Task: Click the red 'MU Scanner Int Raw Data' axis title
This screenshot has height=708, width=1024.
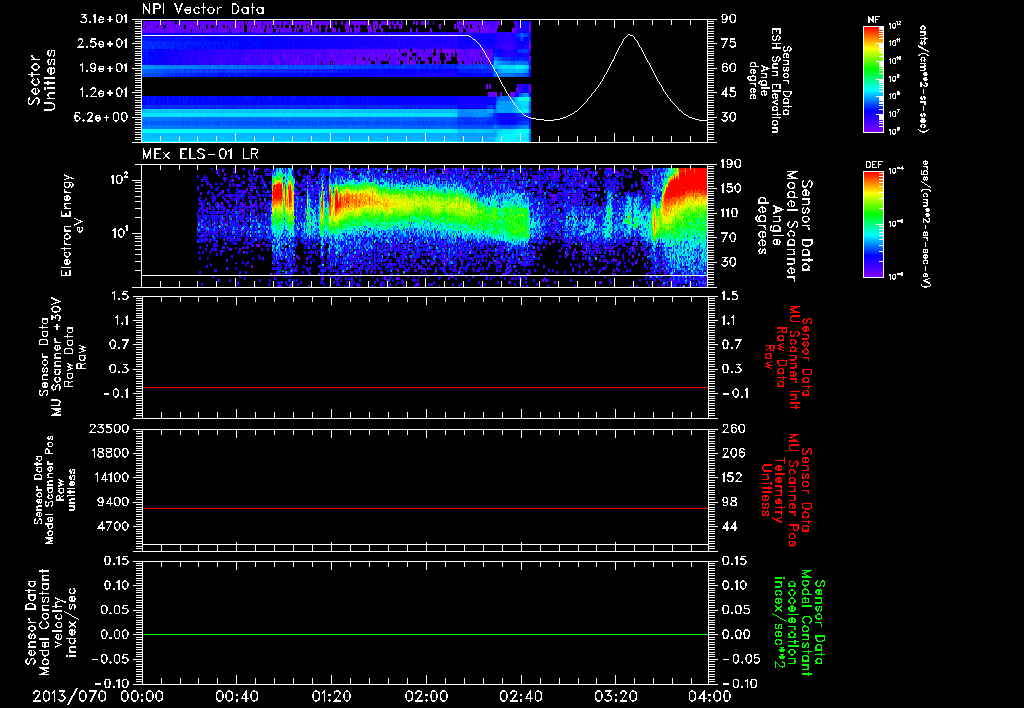Action: pos(788,358)
